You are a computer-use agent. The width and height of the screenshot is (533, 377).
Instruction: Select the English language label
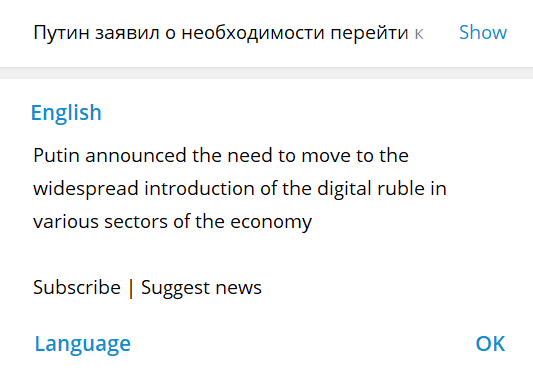pos(66,113)
